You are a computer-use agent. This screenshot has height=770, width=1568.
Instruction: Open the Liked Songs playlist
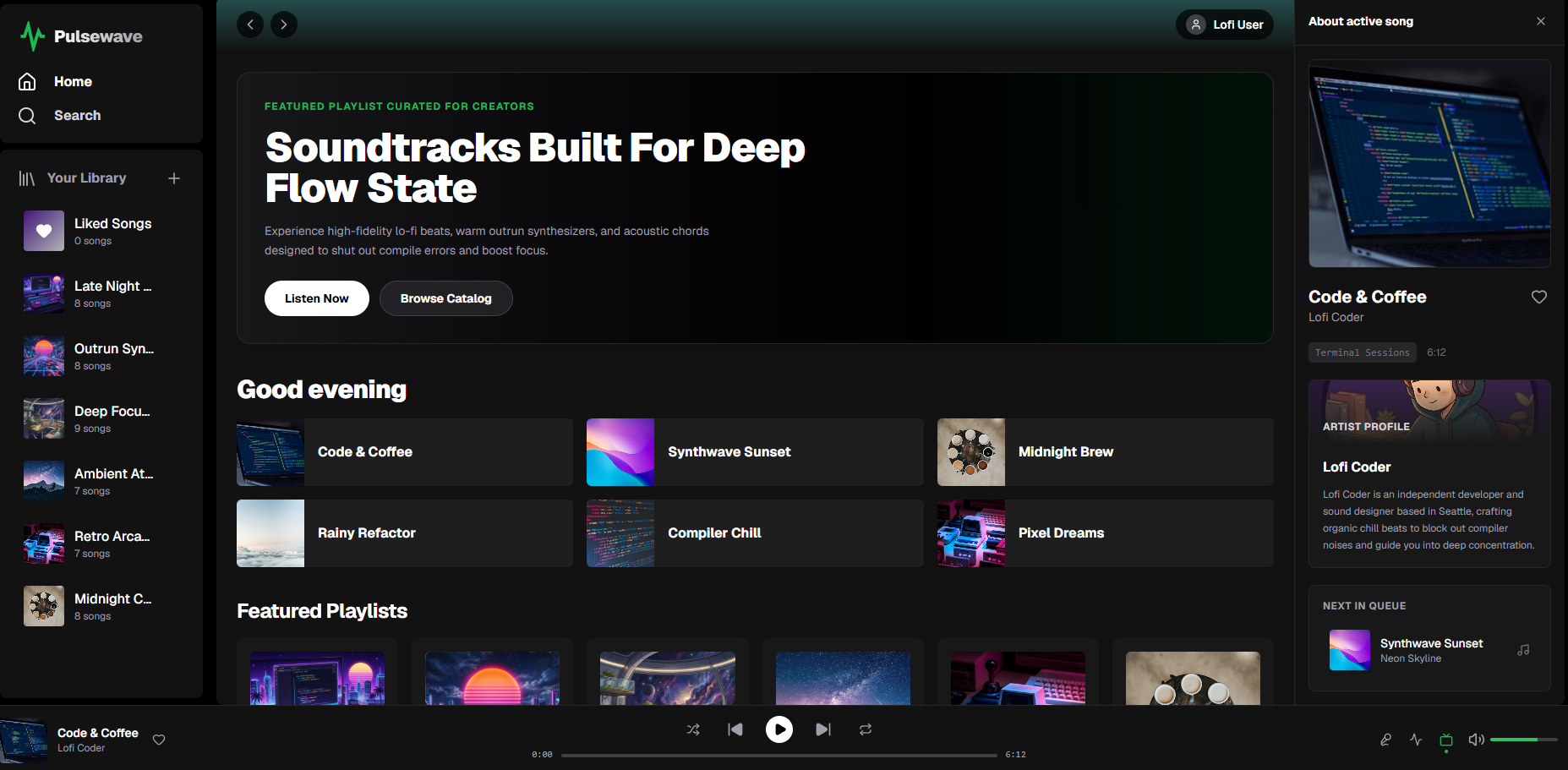tap(101, 231)
